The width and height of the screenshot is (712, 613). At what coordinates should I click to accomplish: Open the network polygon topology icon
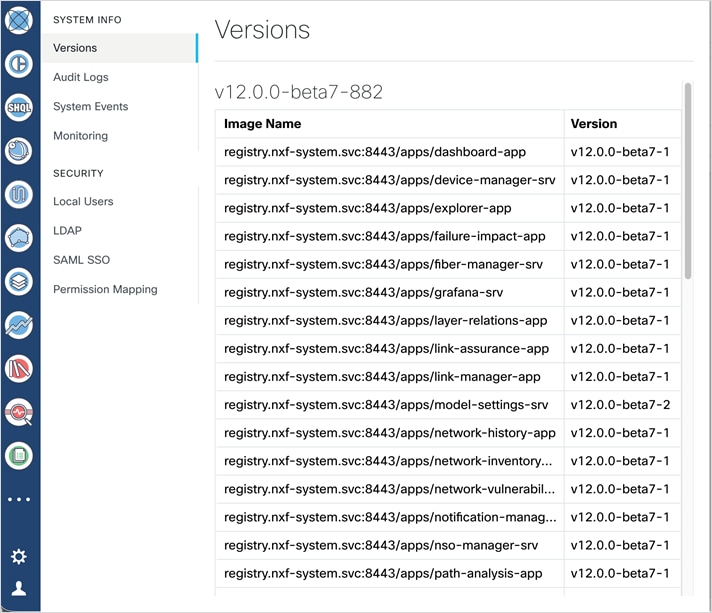click(x=19, y=238)
